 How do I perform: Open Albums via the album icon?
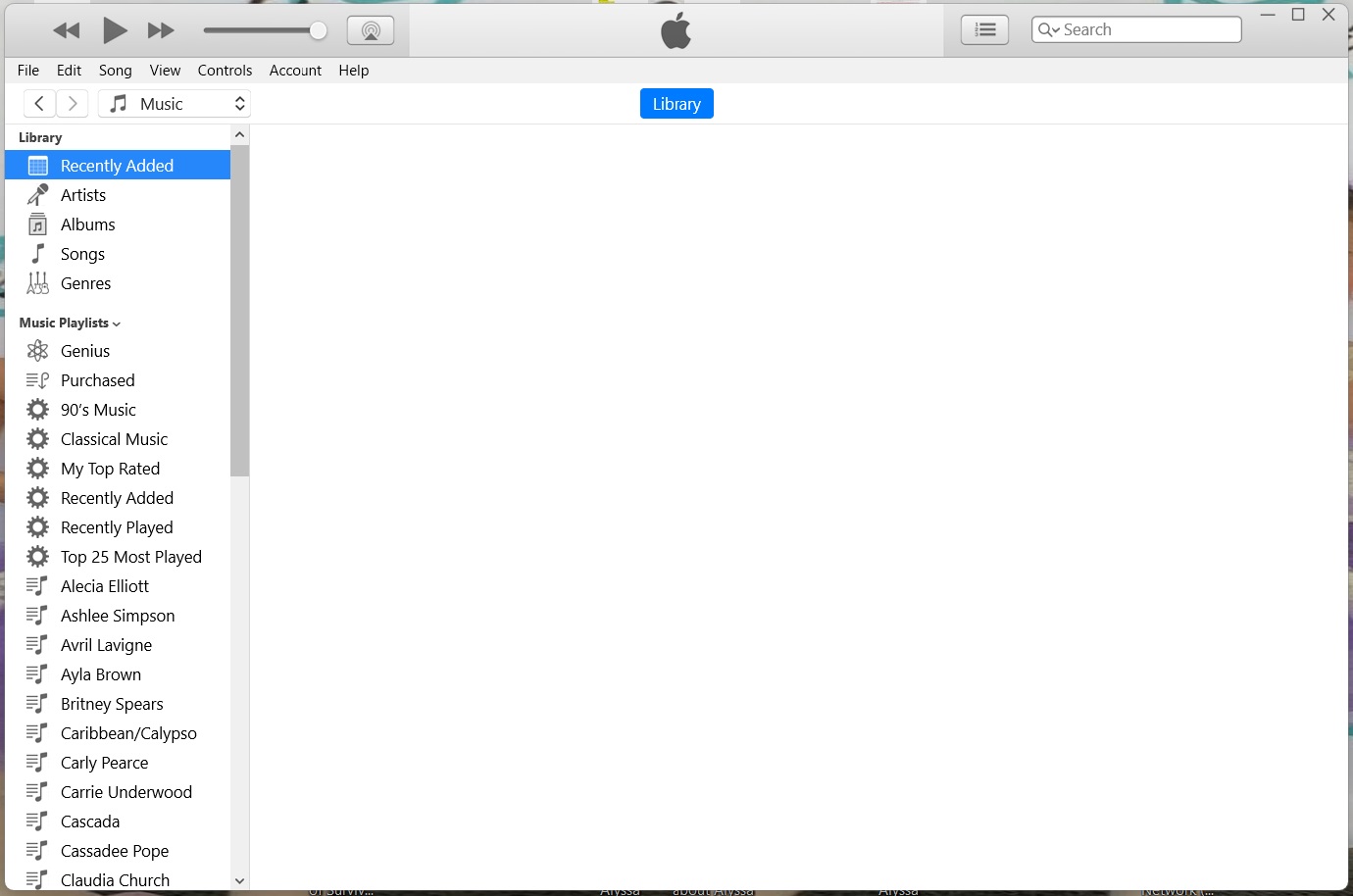tap(38, 224)
